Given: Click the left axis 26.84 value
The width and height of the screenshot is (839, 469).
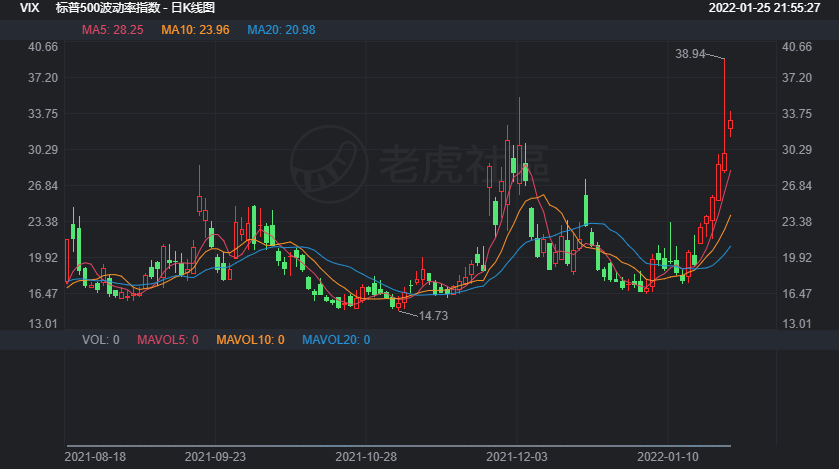Looking at the screenshot, I should pos(43,186).
